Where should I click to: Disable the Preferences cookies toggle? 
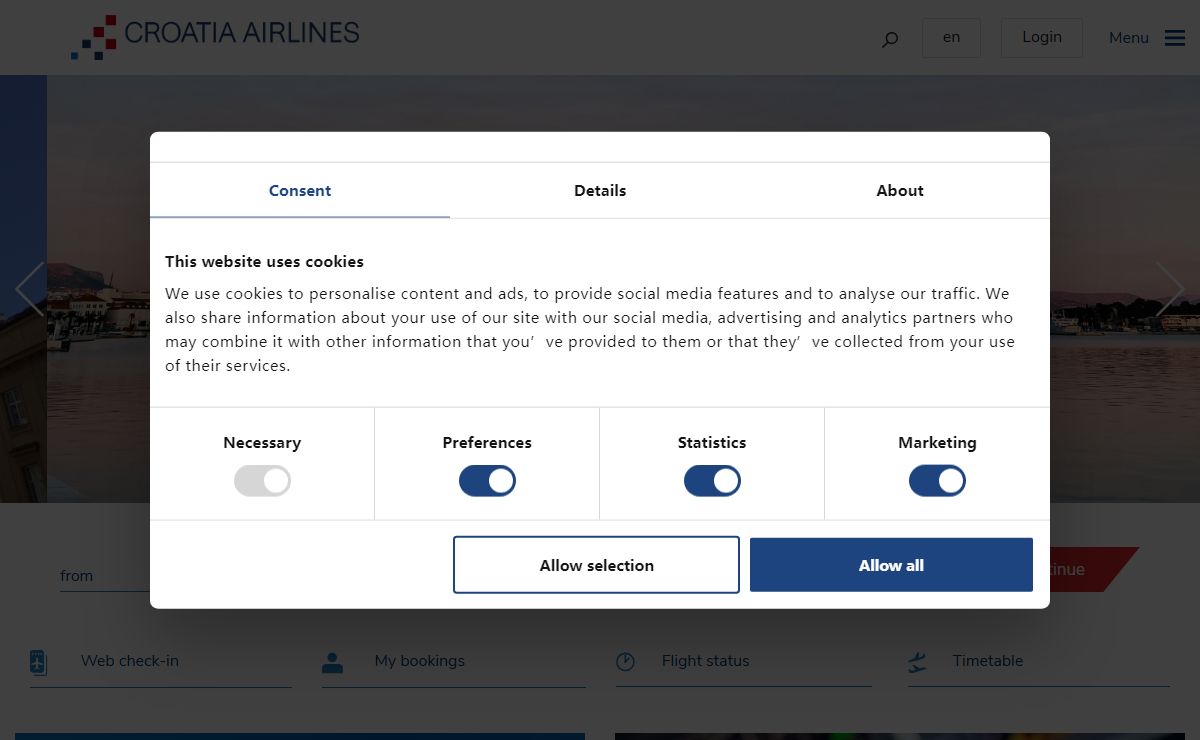click(x=487, y=481)
